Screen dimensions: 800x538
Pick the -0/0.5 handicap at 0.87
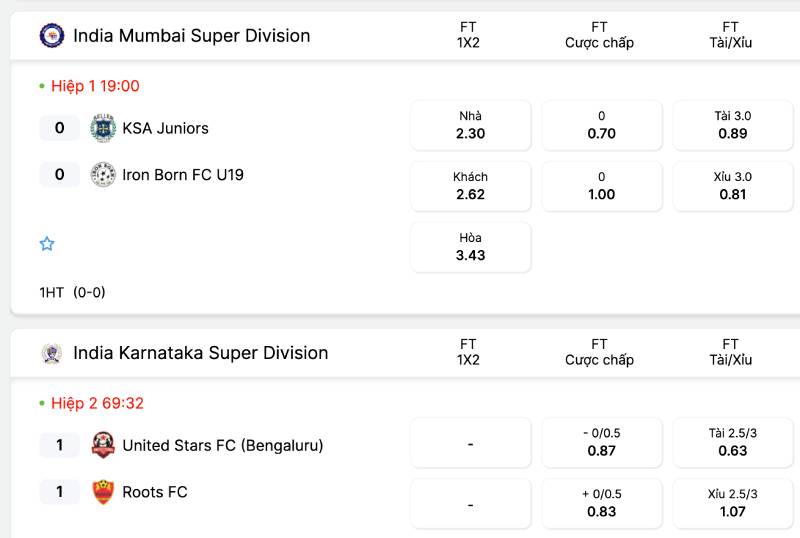coord(601,442)
